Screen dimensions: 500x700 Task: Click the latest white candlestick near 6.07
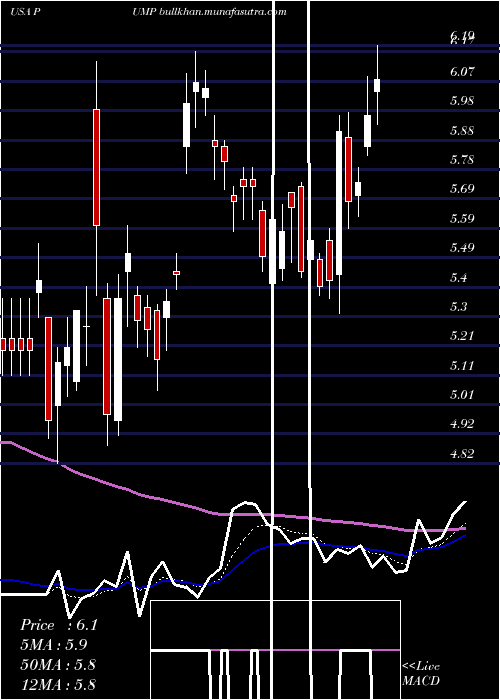377,85
